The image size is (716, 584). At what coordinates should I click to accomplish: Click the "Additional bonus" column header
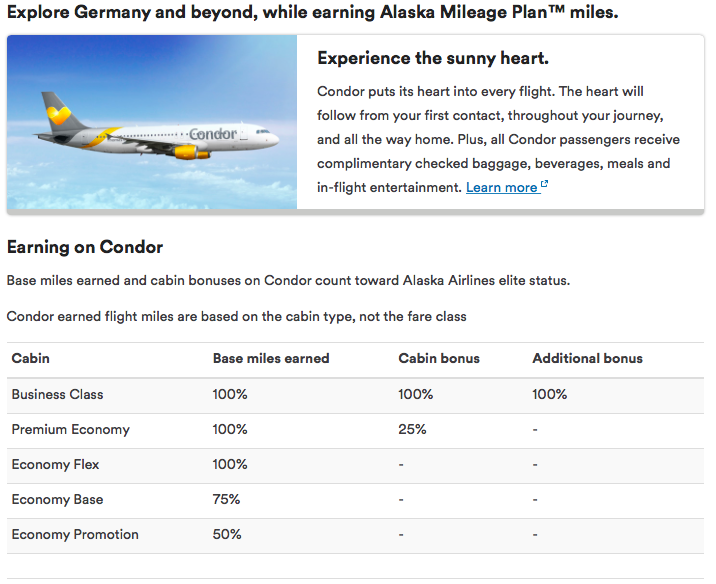[x=587, y=358]
